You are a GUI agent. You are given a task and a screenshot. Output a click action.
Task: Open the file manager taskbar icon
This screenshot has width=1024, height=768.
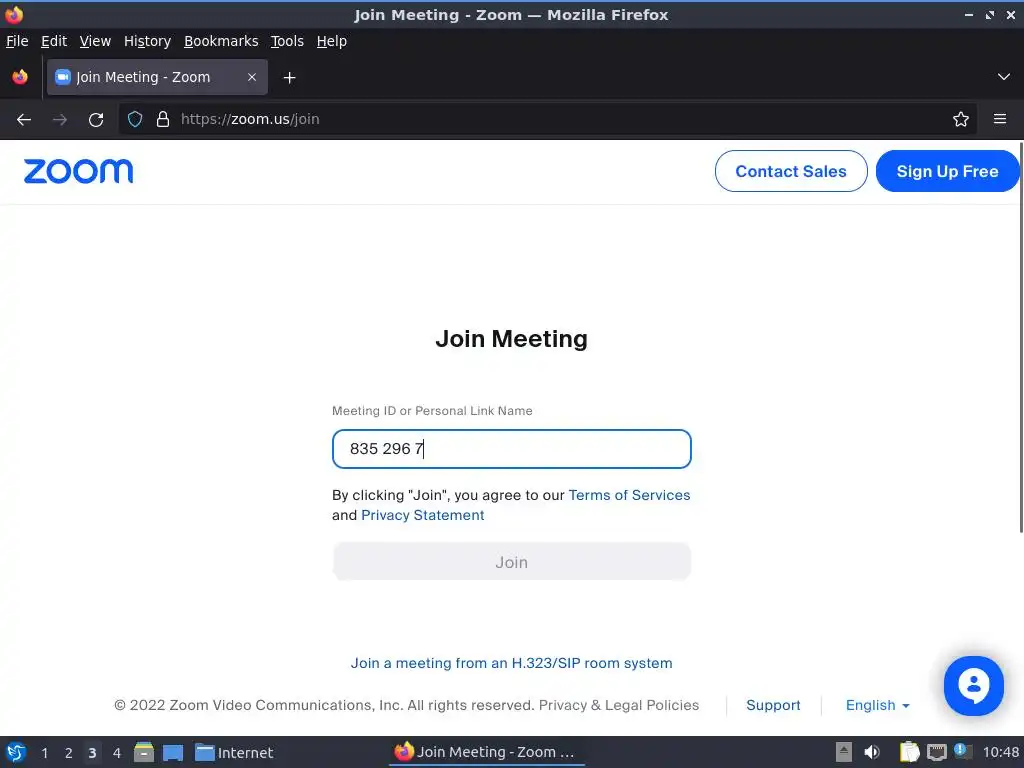144,752
